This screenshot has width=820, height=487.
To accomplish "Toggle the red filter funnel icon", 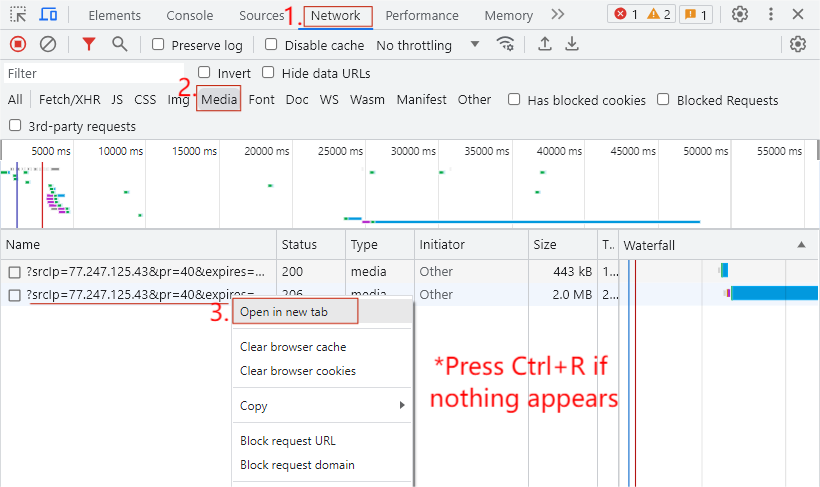I will 89,44.
